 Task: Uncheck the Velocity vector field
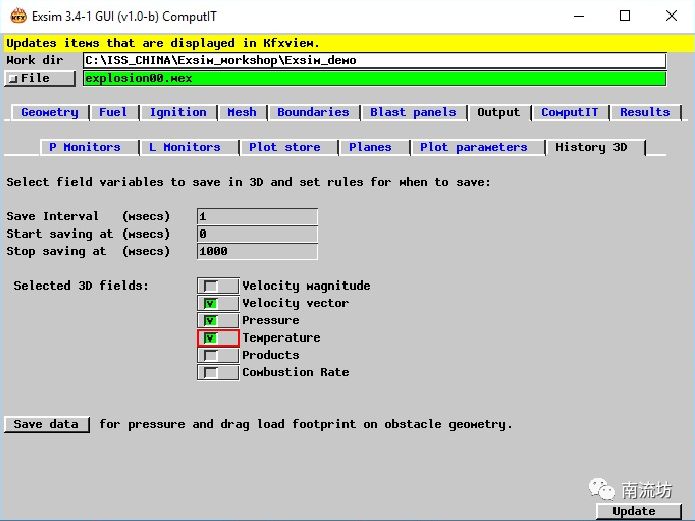[x=218, y=303]
